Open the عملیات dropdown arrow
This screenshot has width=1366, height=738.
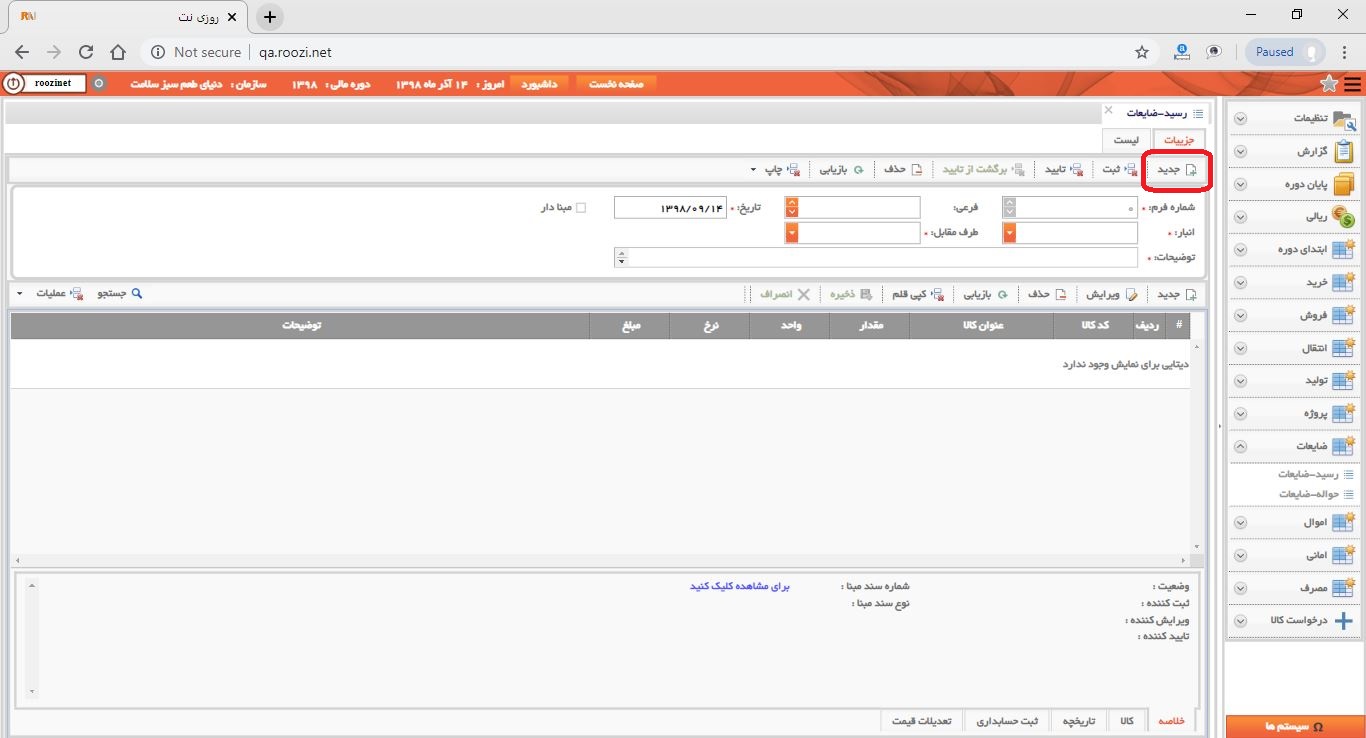(20, 294)
